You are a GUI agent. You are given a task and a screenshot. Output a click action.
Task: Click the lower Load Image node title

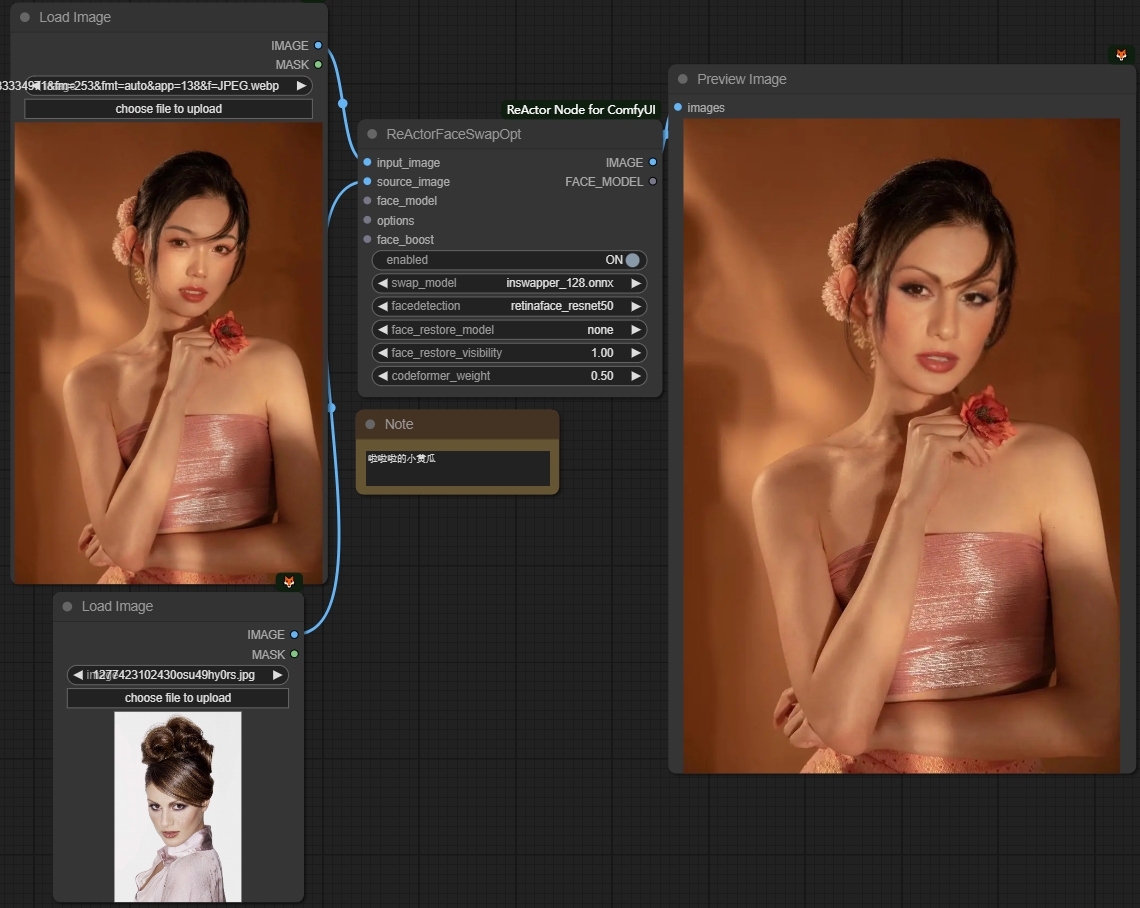117,606
